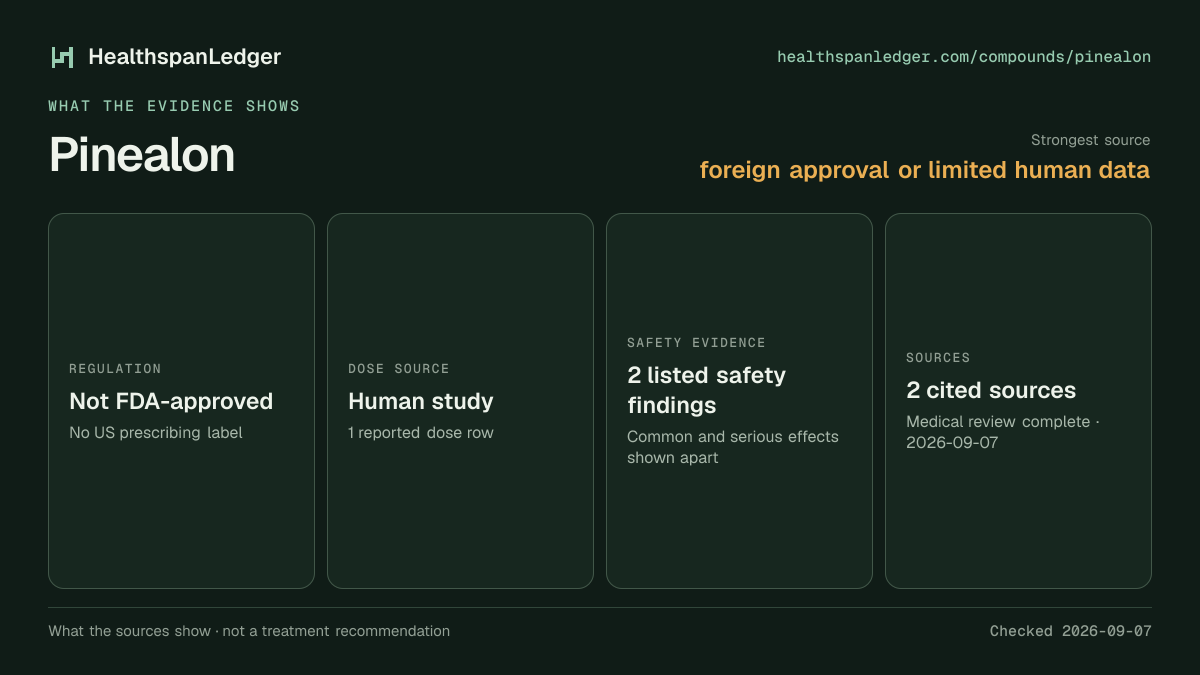Viewport: 1200px width, 675px height.
Task: Click '1 reported dose row' text
Action: click(x=421, y=433)
